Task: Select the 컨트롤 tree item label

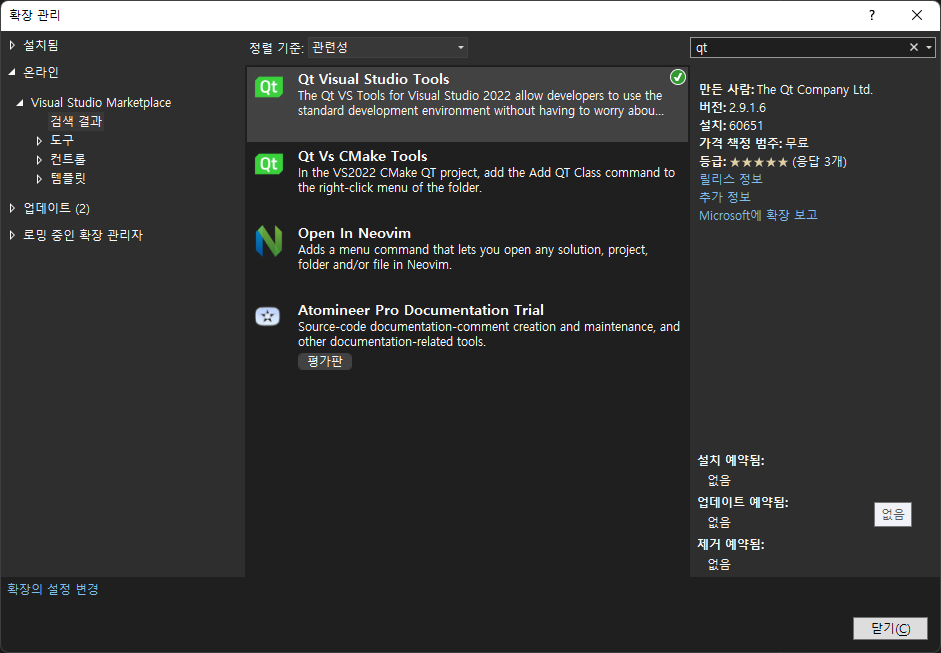Action: [68, 159]
